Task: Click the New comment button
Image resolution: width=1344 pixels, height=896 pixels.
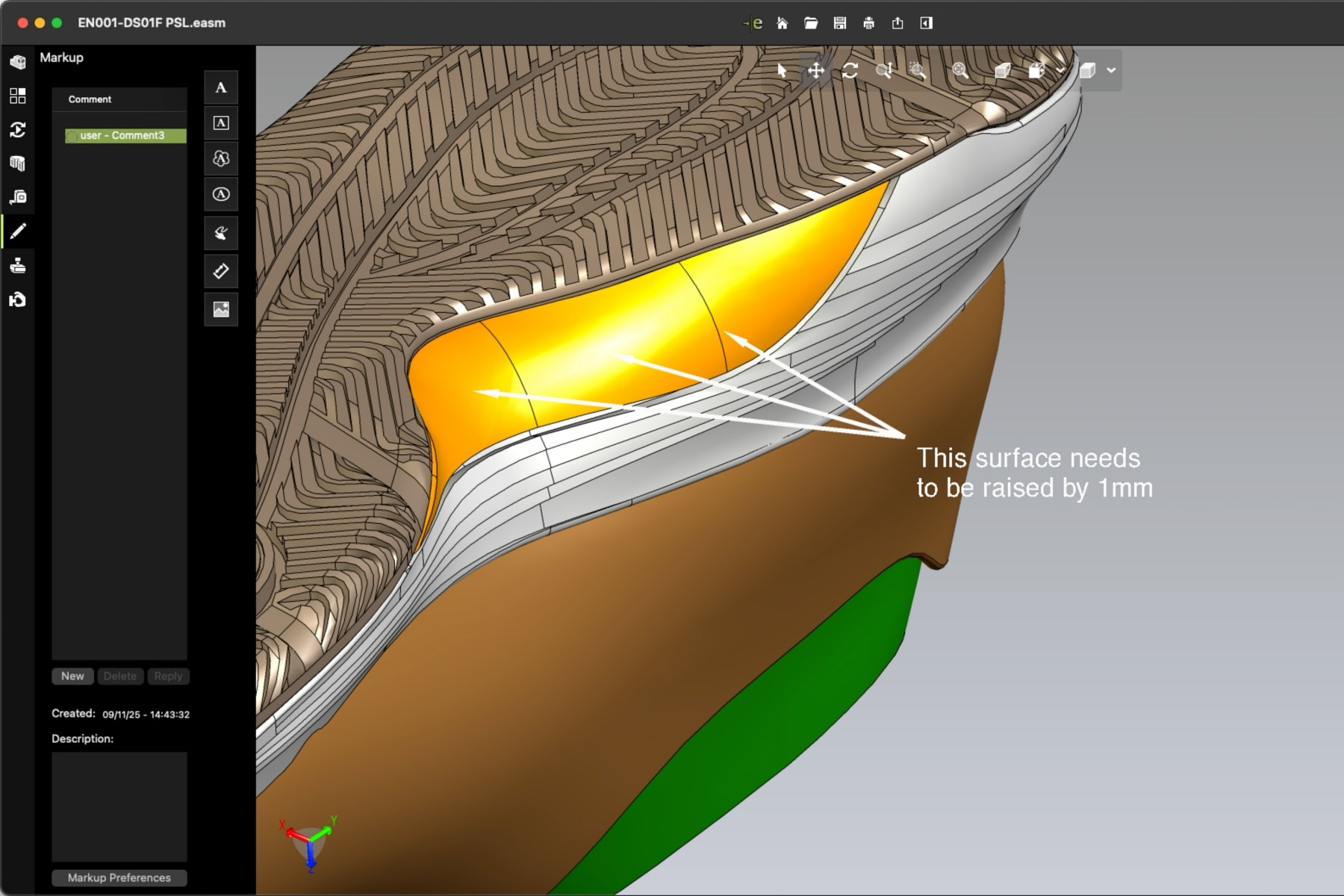Action: tap(72, 676)
